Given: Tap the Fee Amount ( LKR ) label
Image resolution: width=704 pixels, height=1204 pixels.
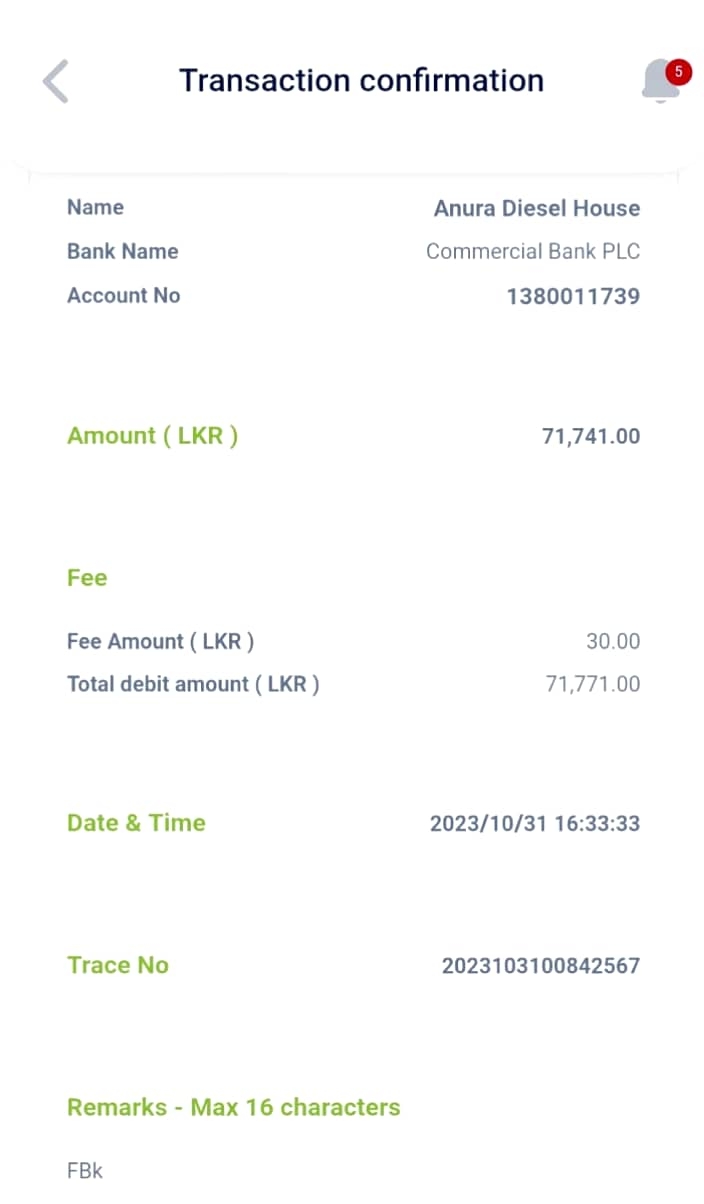Looking at the screenshot, I should (x=160, y=641).
